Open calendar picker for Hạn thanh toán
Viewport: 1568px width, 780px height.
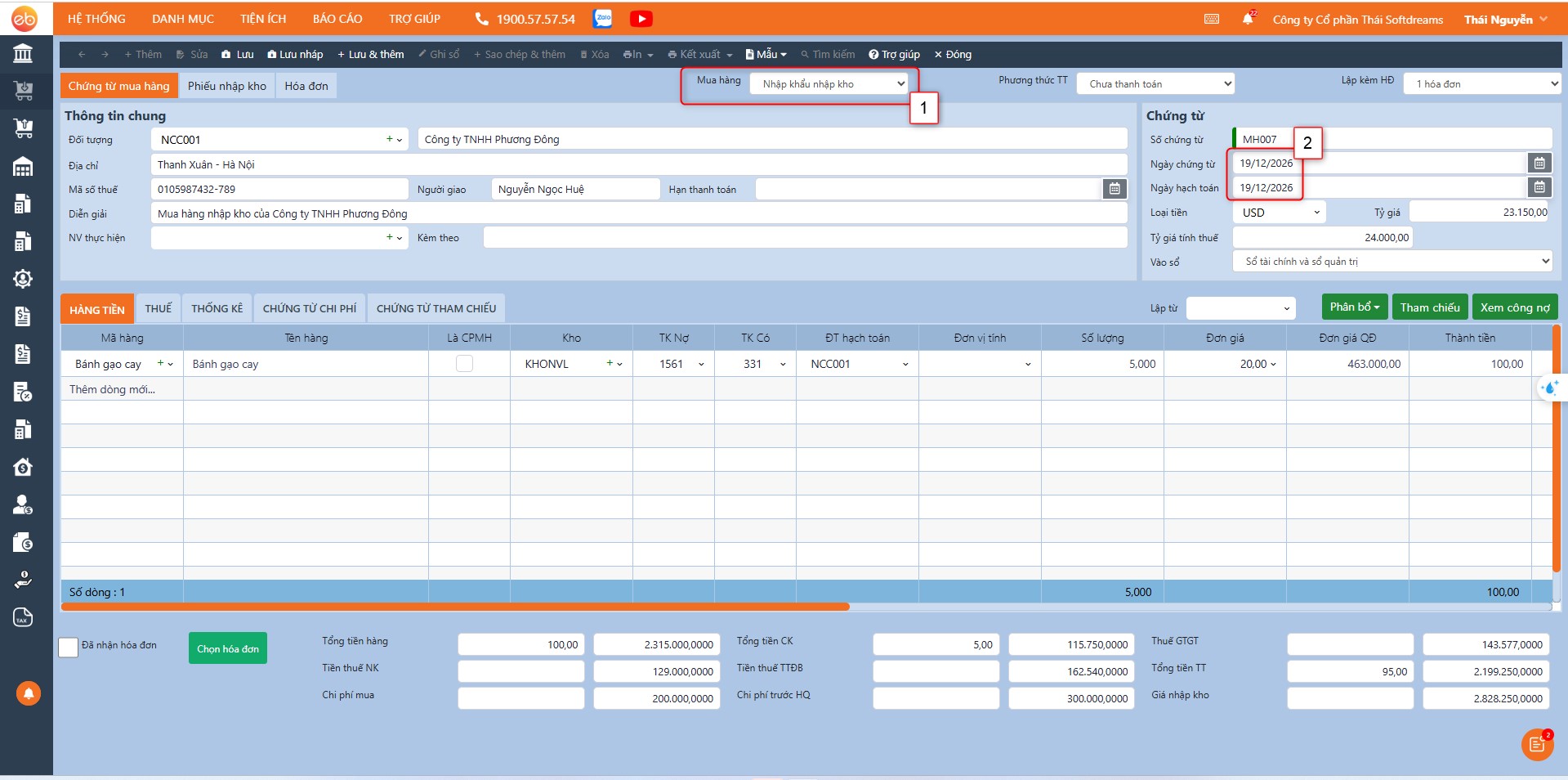click(1115, 189)
